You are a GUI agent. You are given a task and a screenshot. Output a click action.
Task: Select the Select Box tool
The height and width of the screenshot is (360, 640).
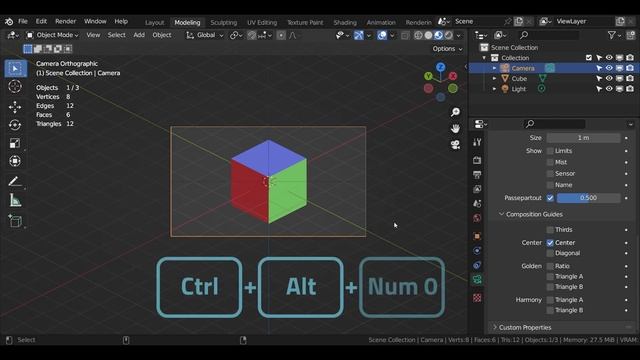tap(16, 68)
